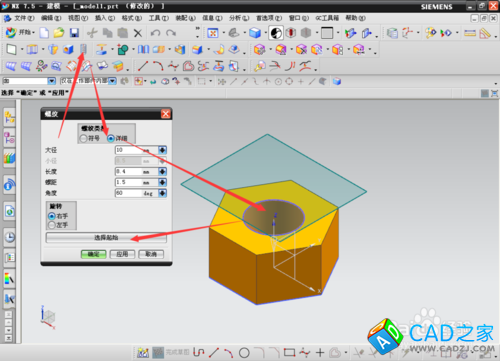This screenshot has height=361, width=500.
Task: Open the clock History panel in sidebar
Action: [10, 237]
